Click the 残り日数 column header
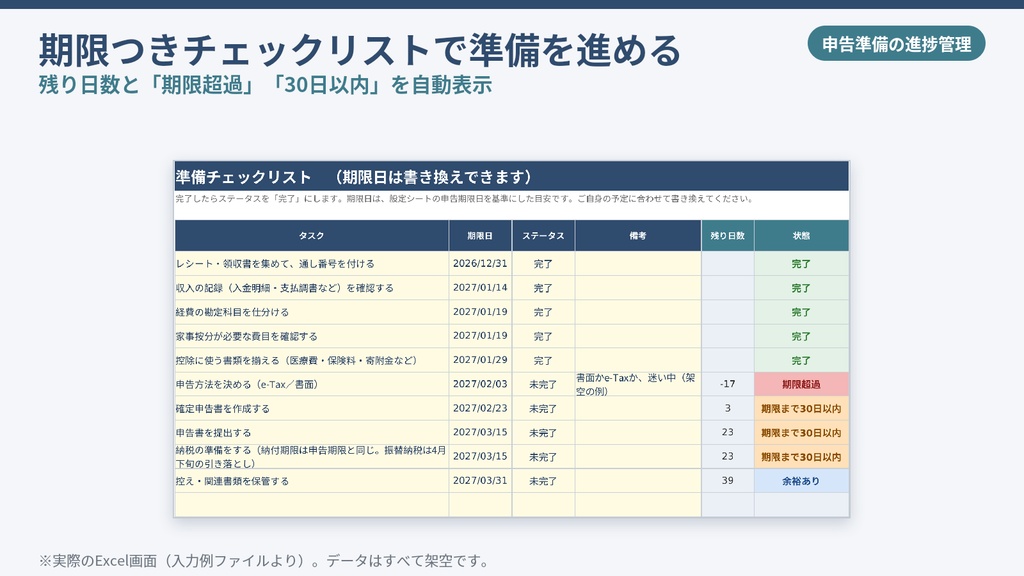 pos(728,236)
